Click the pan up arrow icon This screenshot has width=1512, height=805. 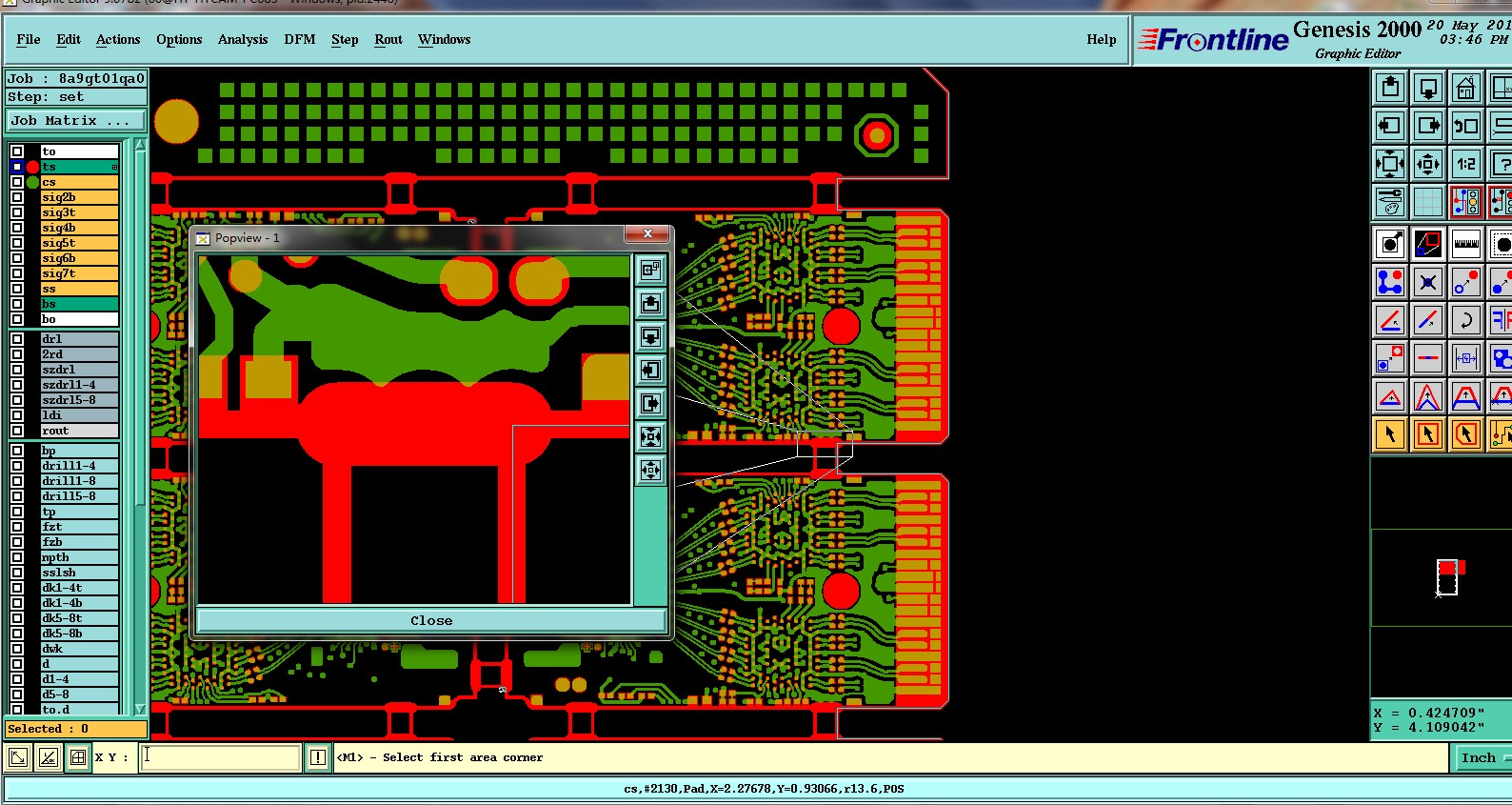(x=1390, y=88)
